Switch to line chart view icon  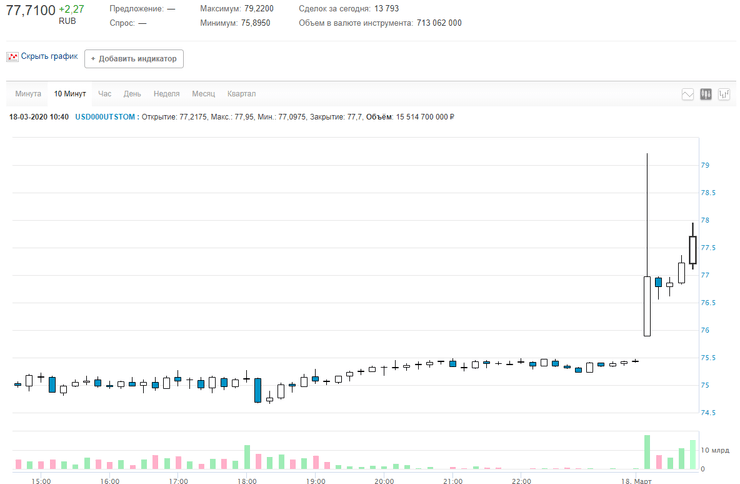[x=688, y=94]
